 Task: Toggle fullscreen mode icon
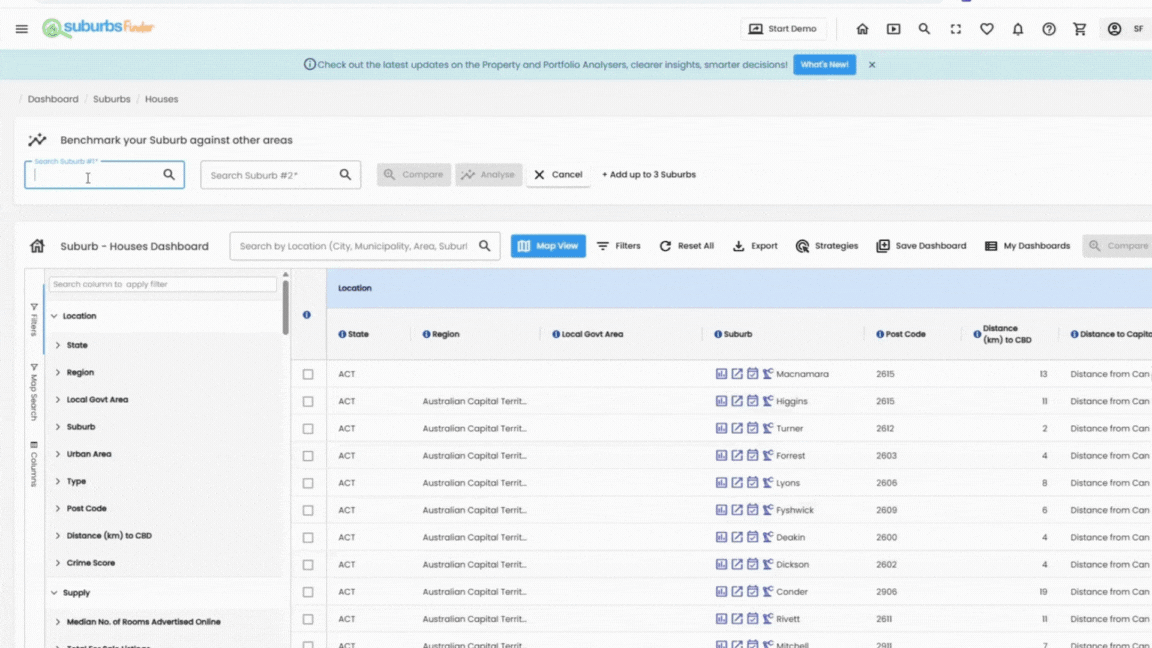pos(955,29)
